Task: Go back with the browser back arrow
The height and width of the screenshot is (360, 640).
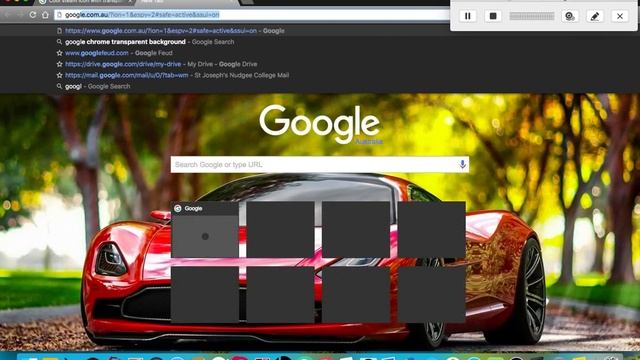Action: click(x=7, y=15)
